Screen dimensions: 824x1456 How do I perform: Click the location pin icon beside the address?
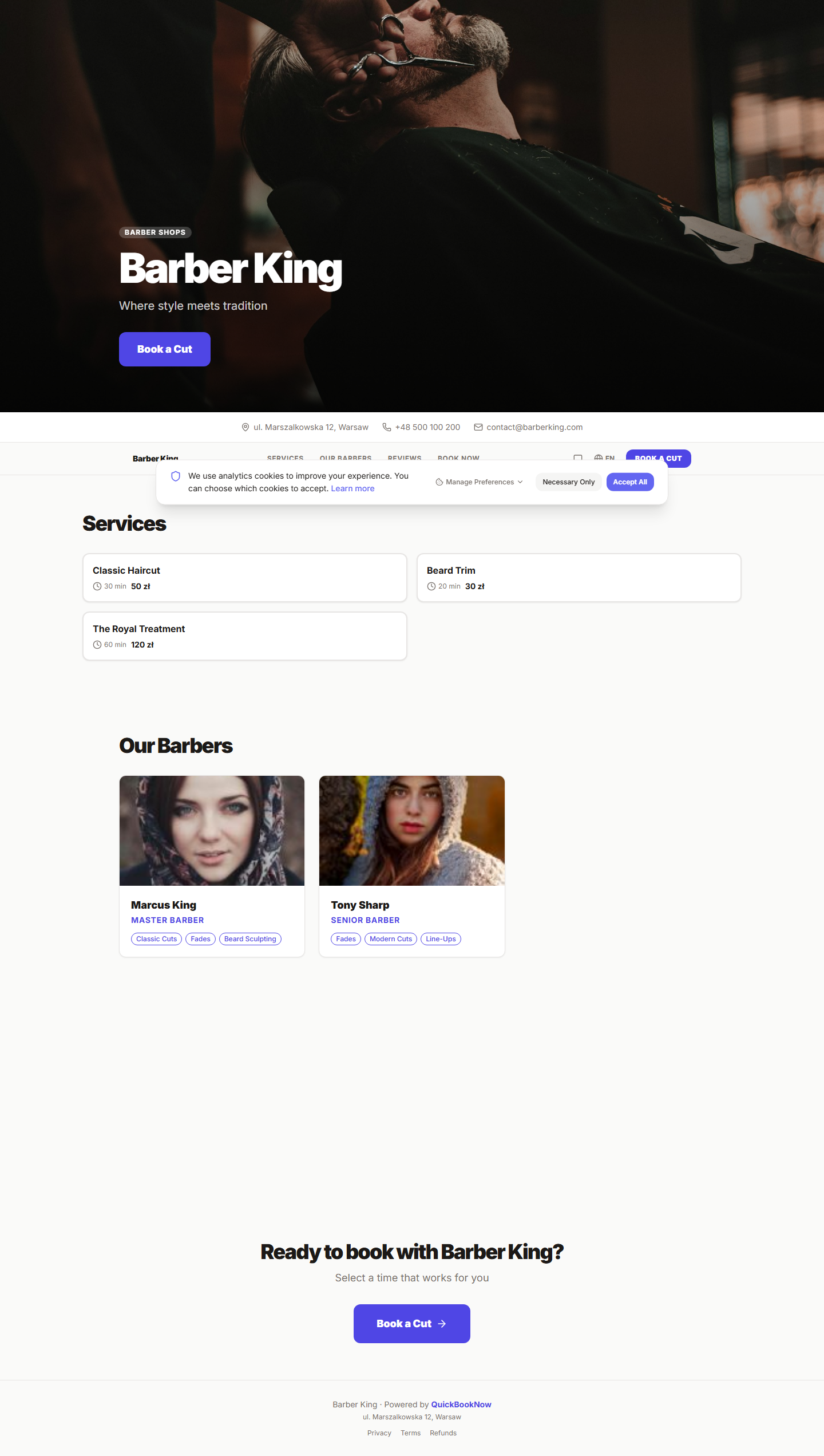(x=245, y=427)
